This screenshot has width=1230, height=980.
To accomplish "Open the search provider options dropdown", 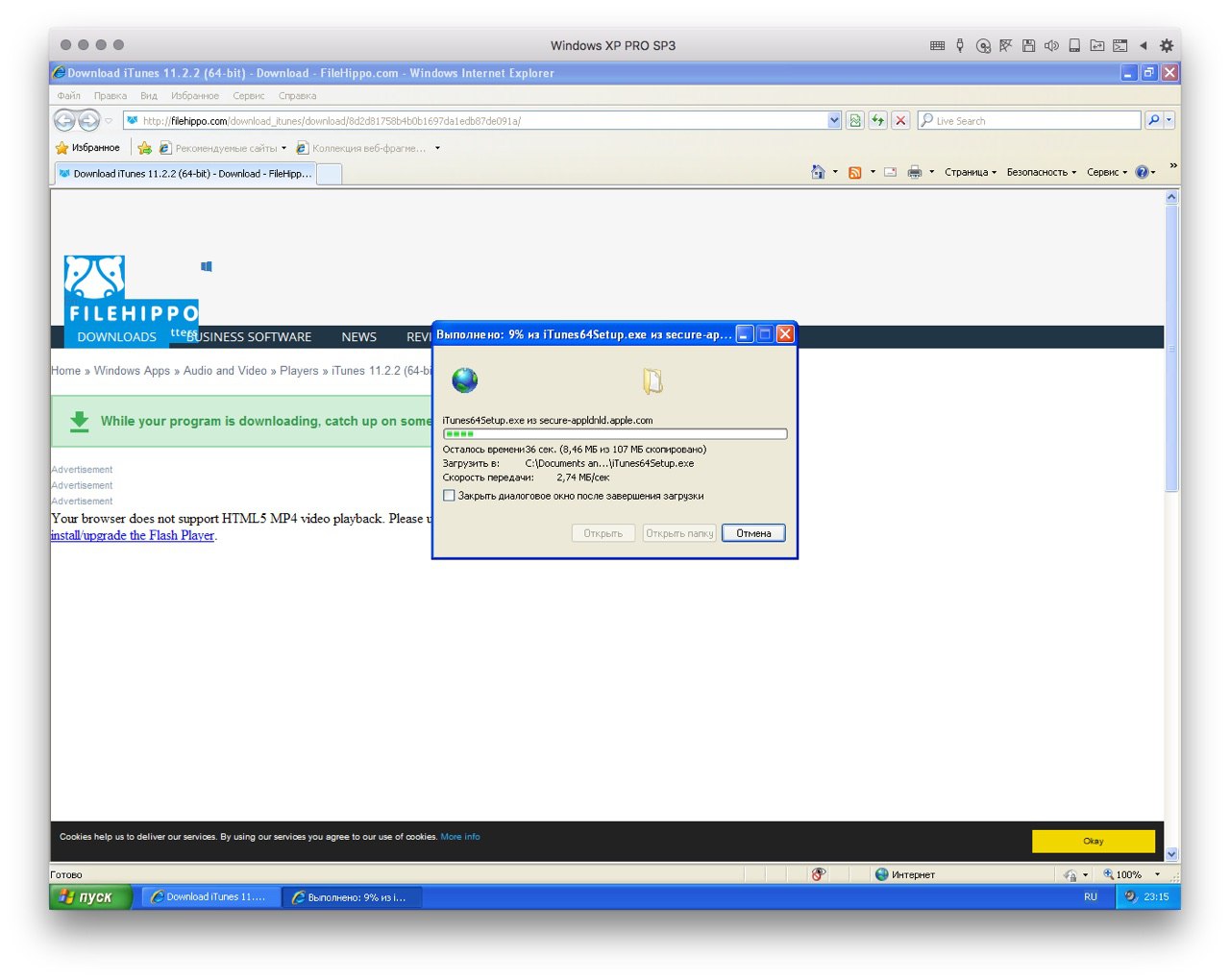I will 1169,120.
